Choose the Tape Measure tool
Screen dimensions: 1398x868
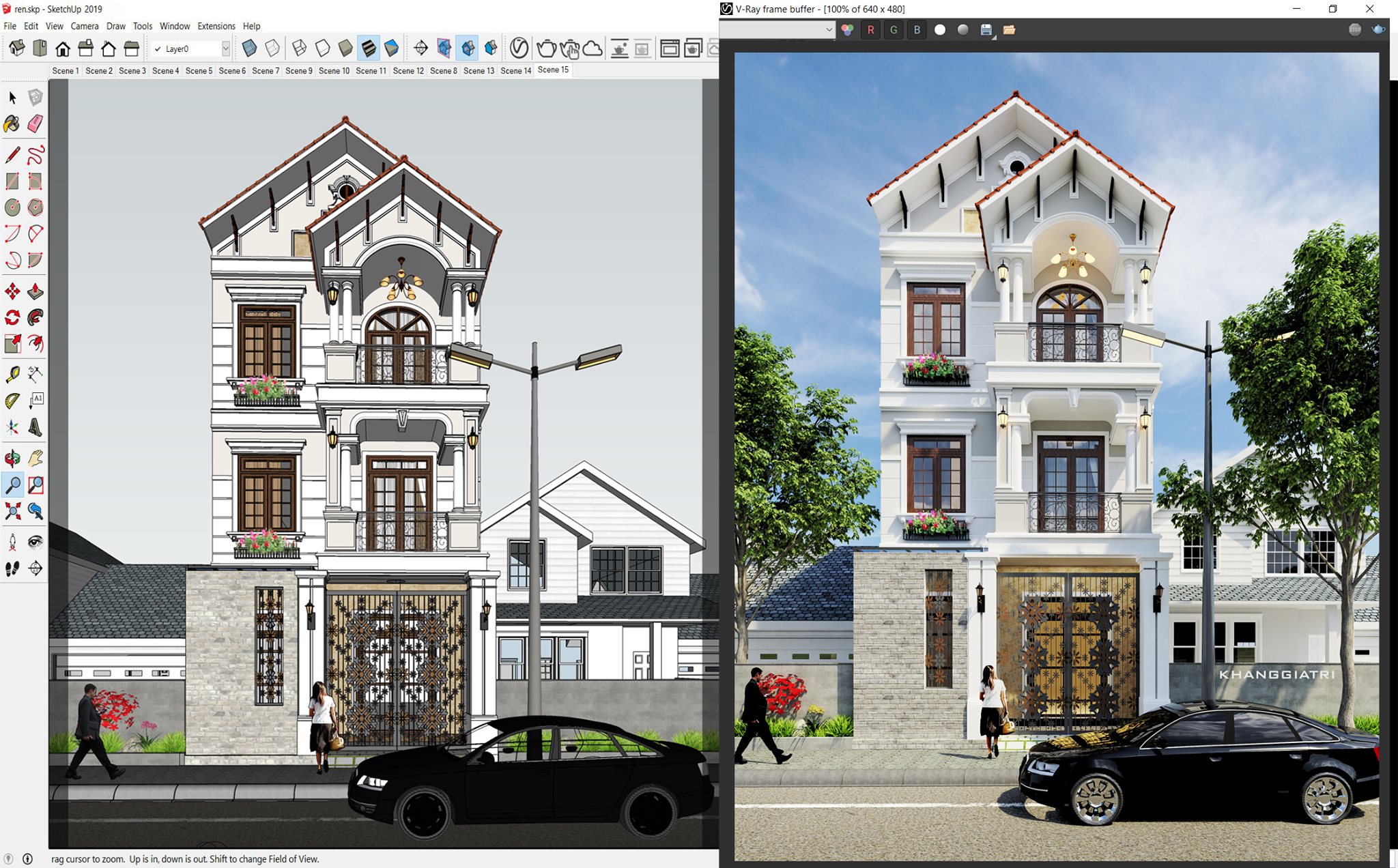point(12,374)
